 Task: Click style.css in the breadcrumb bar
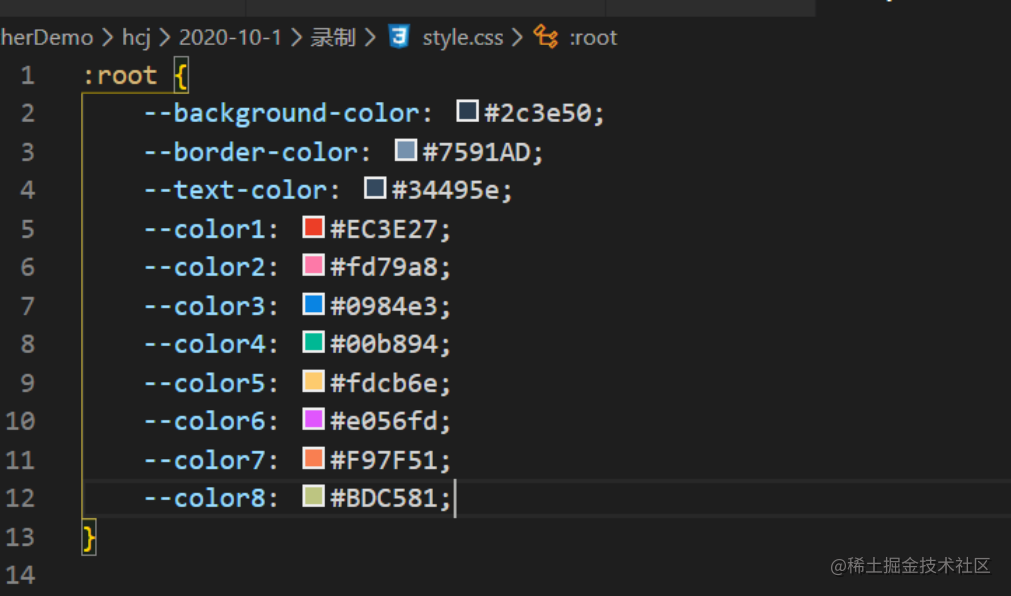click(462, 37)
